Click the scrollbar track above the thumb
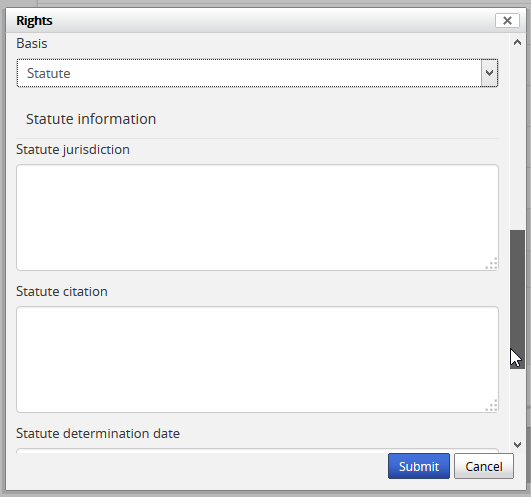The image size is (531, 497). pos(517,140)
